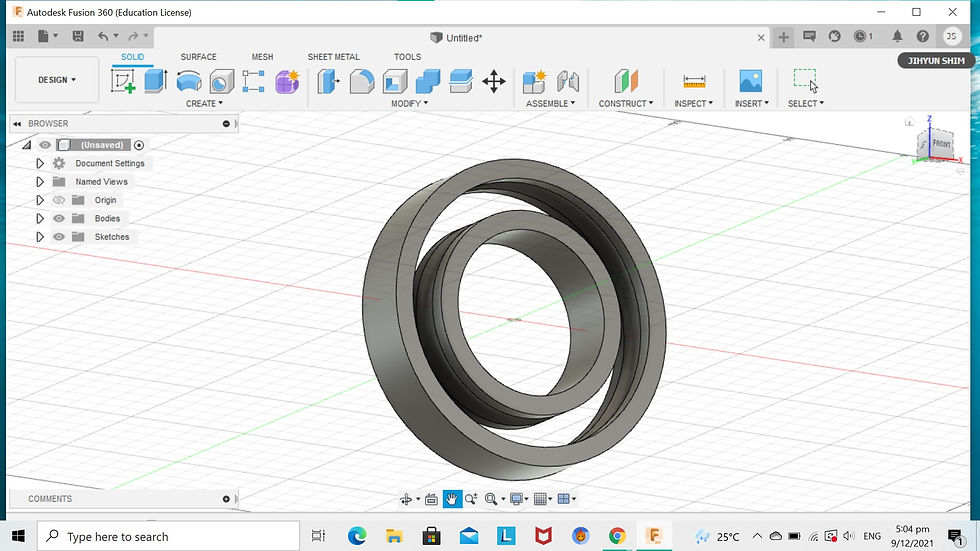
Task: Select the Combine tool
Action: [x=428, y=81]
